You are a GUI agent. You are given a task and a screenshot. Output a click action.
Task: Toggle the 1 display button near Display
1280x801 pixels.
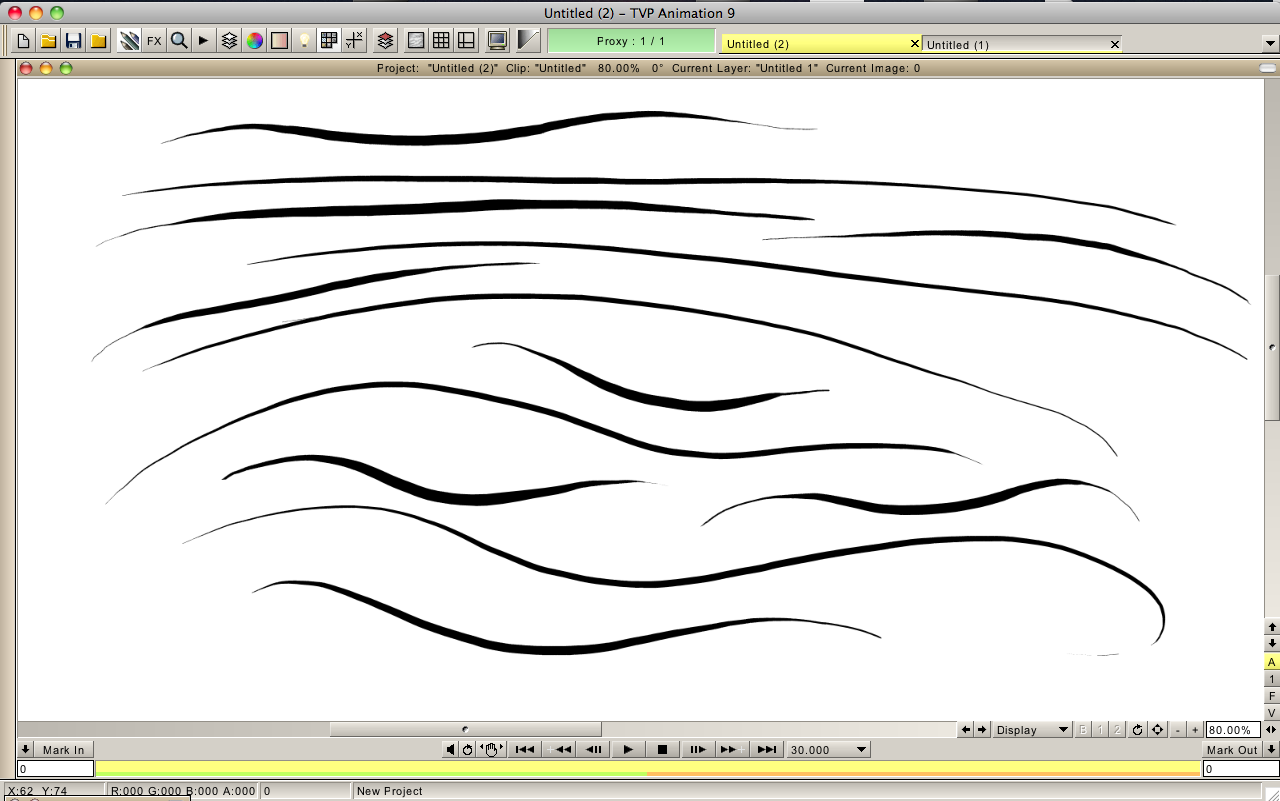[1100, 730]
